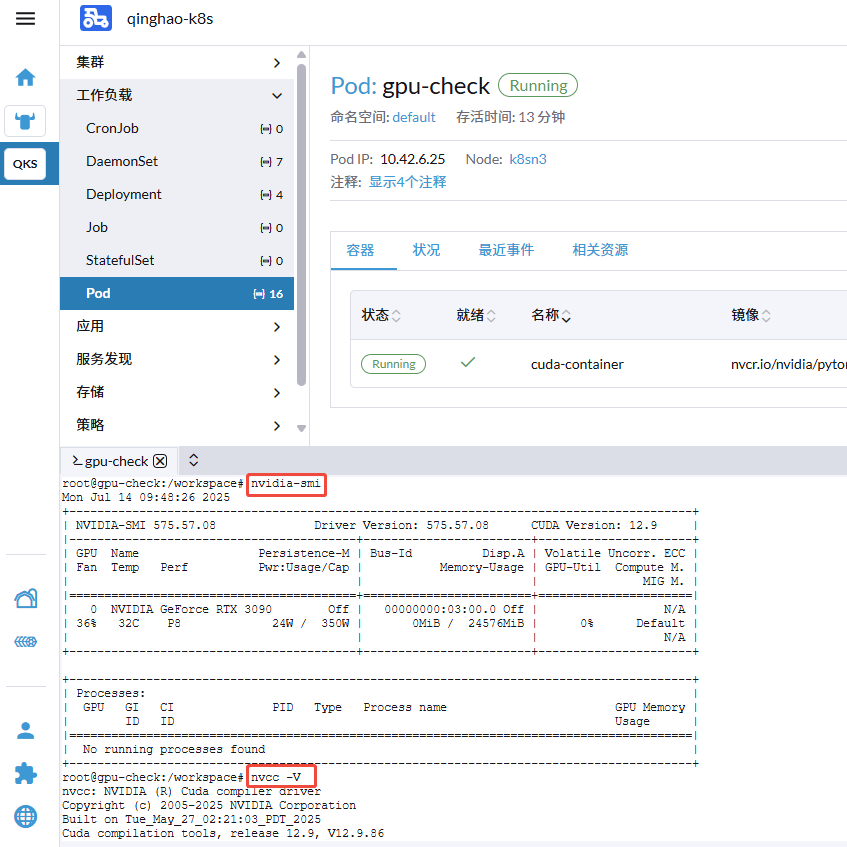
Task: Open the default namespace link
Action: [x=413, y=117]
